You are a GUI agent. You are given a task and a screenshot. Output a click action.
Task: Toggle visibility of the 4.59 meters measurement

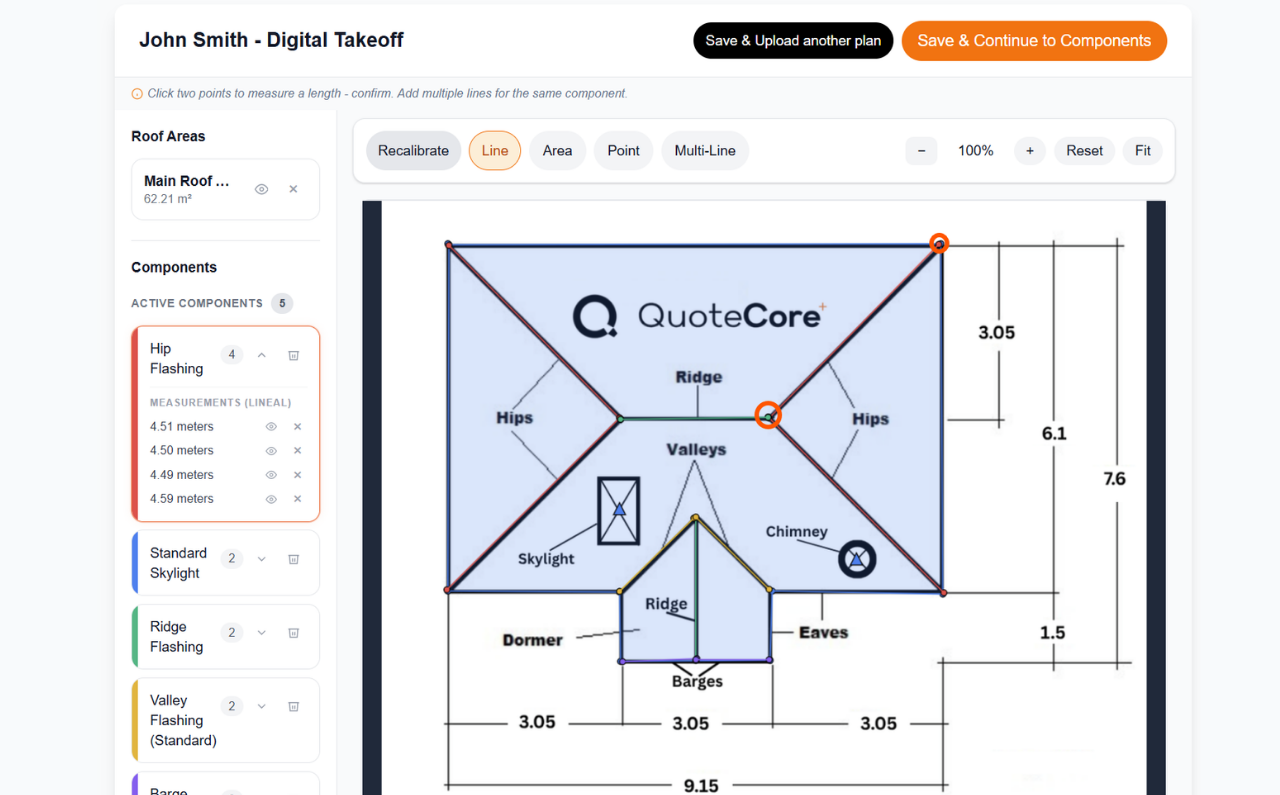pos(271,499)
